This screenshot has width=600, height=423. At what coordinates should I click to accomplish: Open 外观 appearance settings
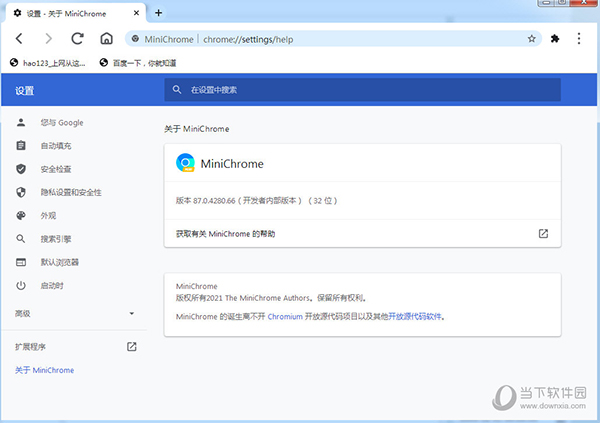[x=48, y=216]
